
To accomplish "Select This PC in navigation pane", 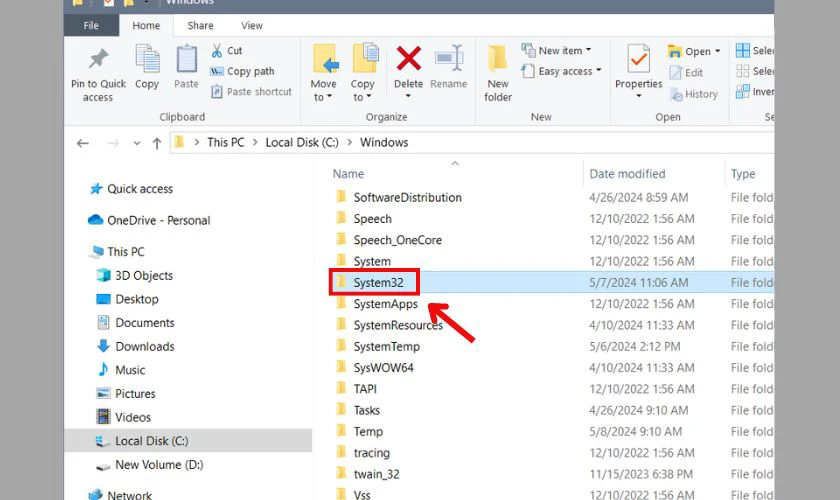I will pyautogui.click(x=118, y=252).
